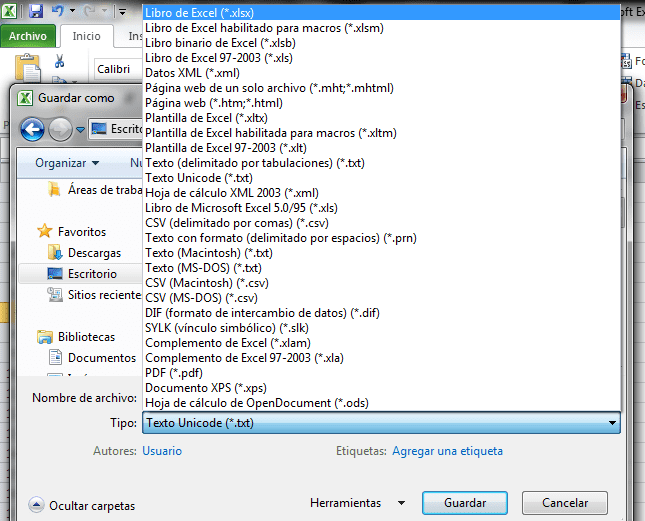
Task: Choose Plantilla de Excel (*.xltx)
Action: click(381, 118)
